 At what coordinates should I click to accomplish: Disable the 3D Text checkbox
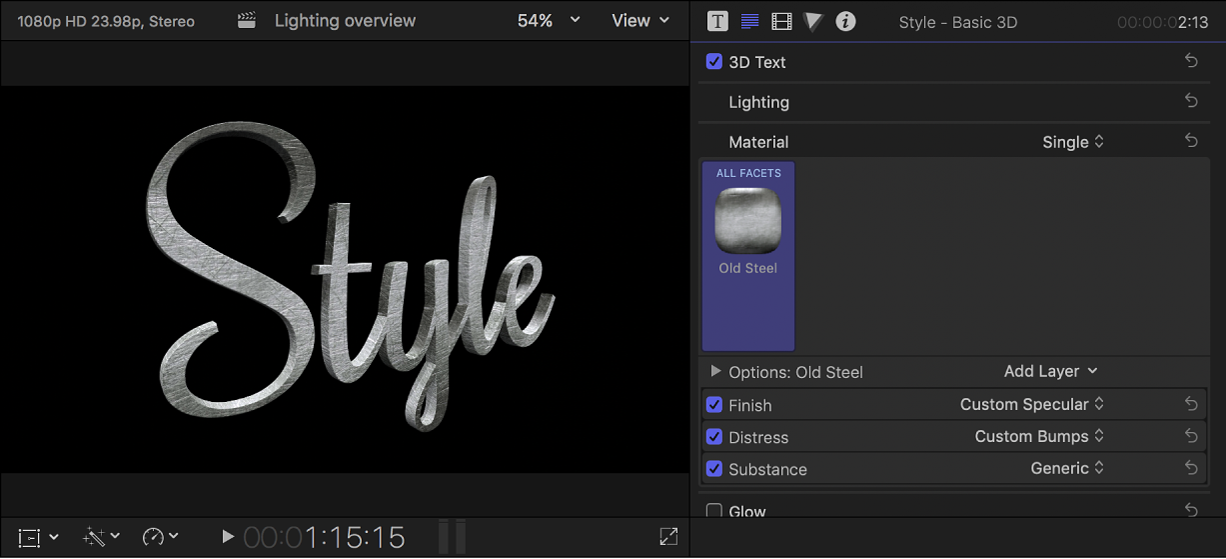tap(714, 62)
